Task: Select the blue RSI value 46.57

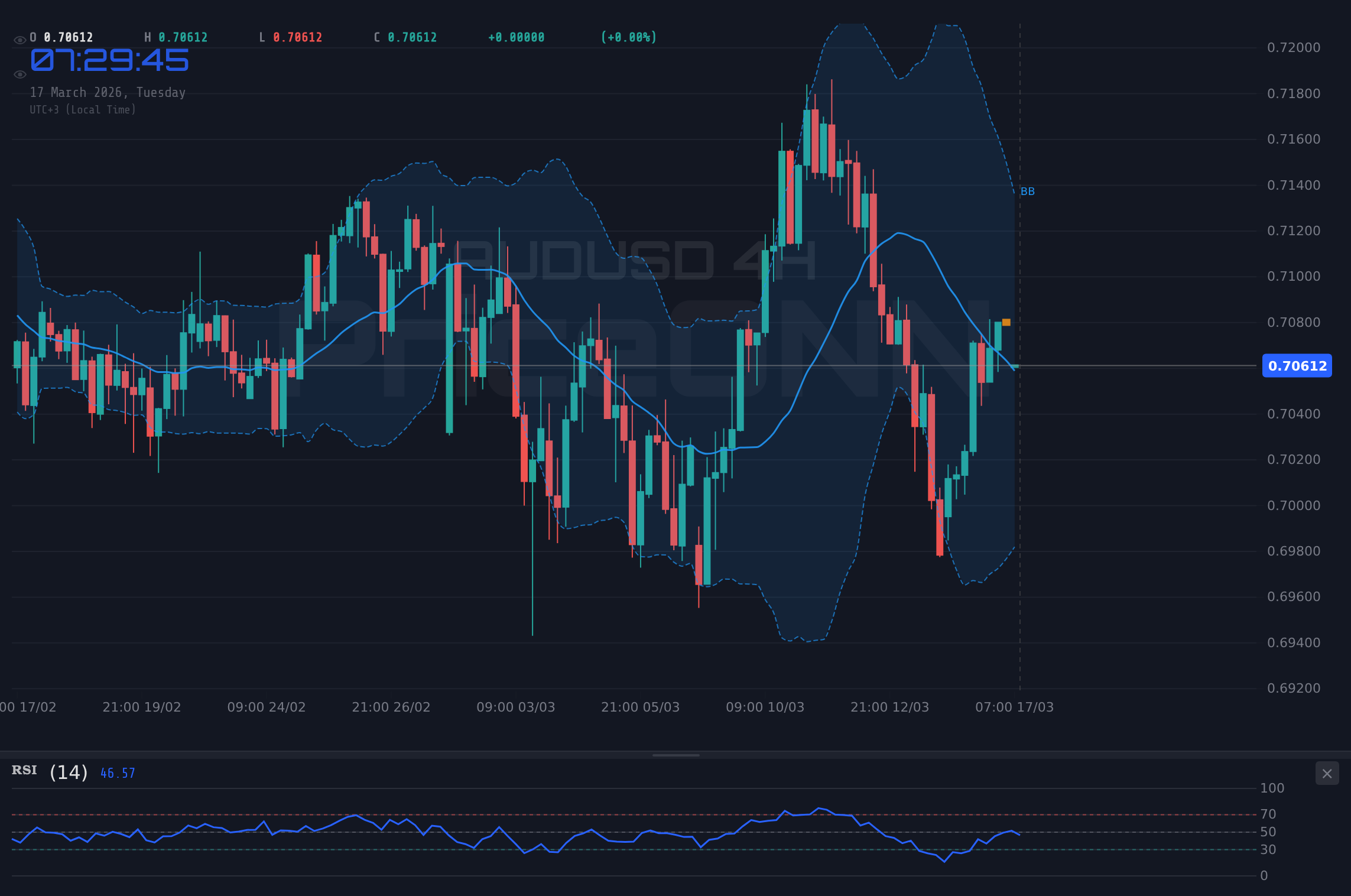Action: point(117,772)
